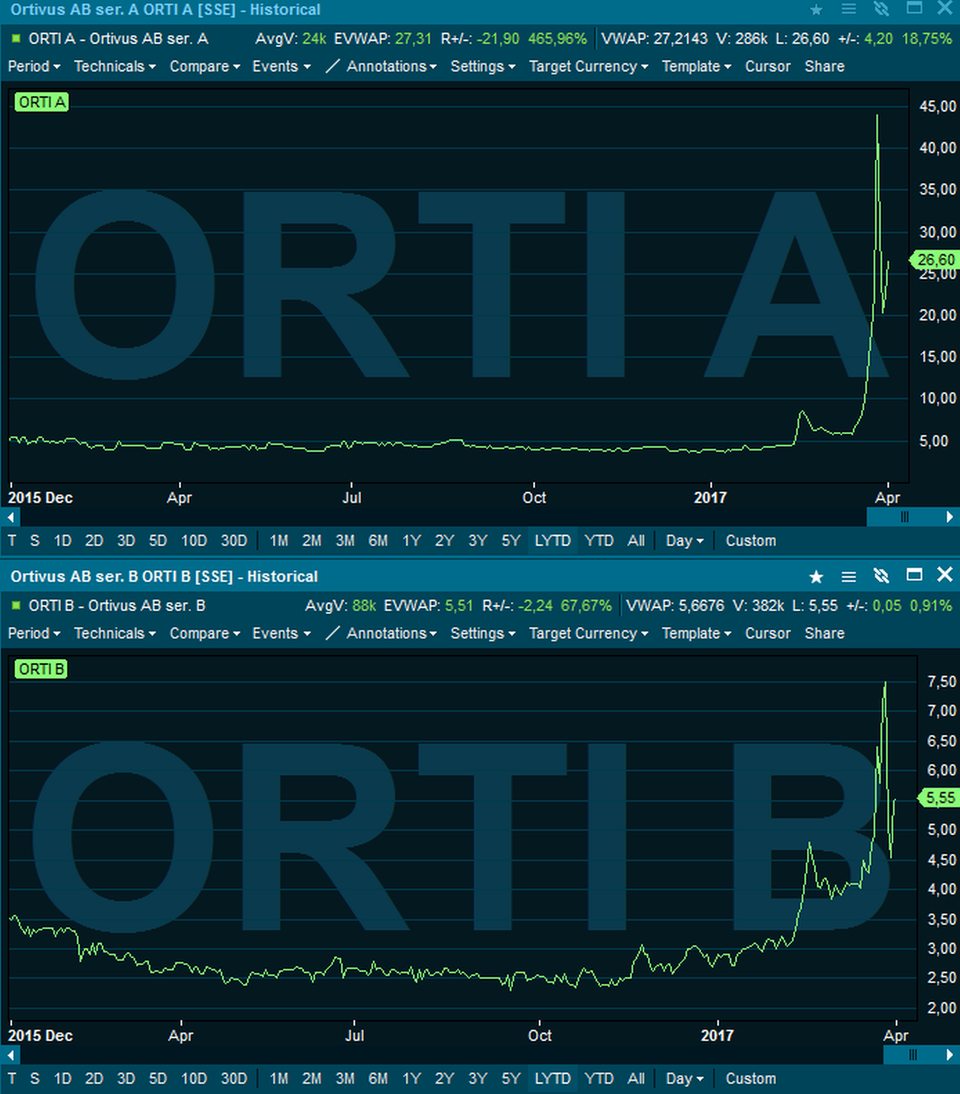Switch ORTI B chart to 6M range
The height and width of the screenshot is (1094, 960).
tap(378, 1079)
